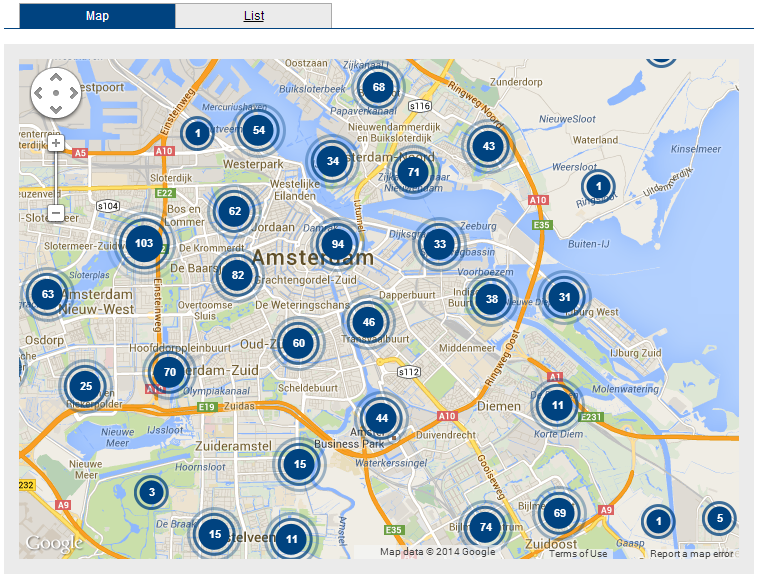Image resolution: width=757 pixels, height=577 pixels.
Task: Select the cluster marker labeled 74
Action: click(x=486, y=527)
